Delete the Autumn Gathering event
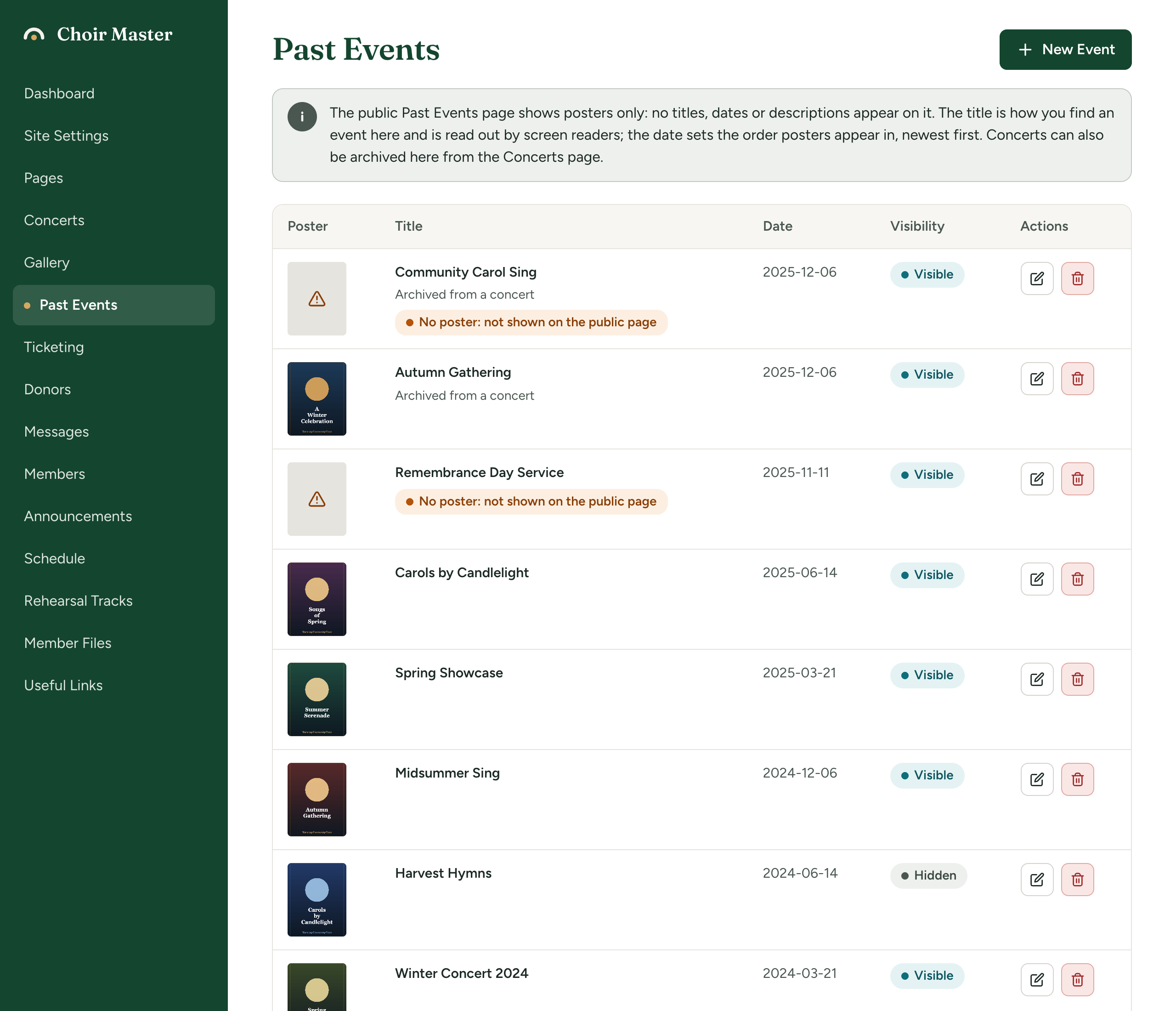 [1077, 379]
